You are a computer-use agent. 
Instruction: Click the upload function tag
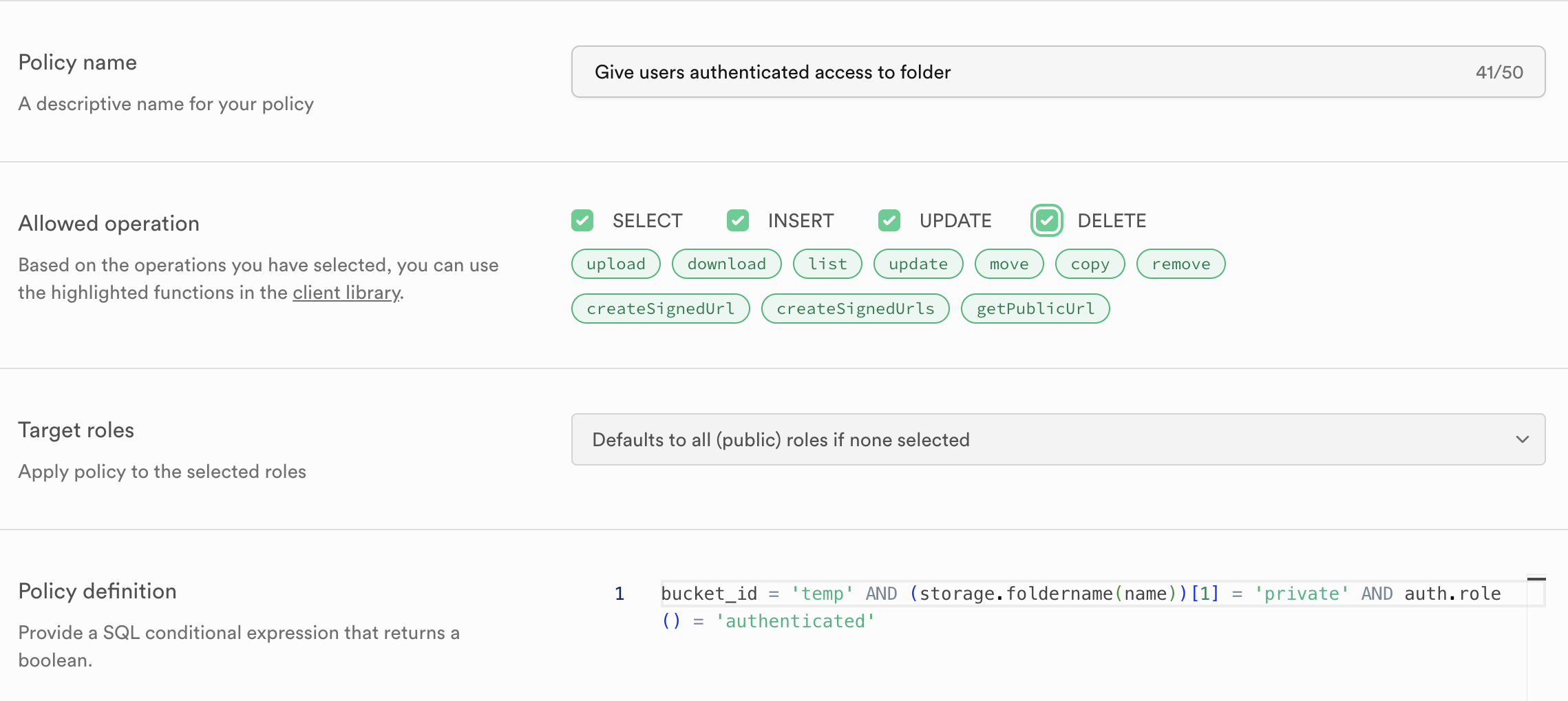click(x=615, y=264)
